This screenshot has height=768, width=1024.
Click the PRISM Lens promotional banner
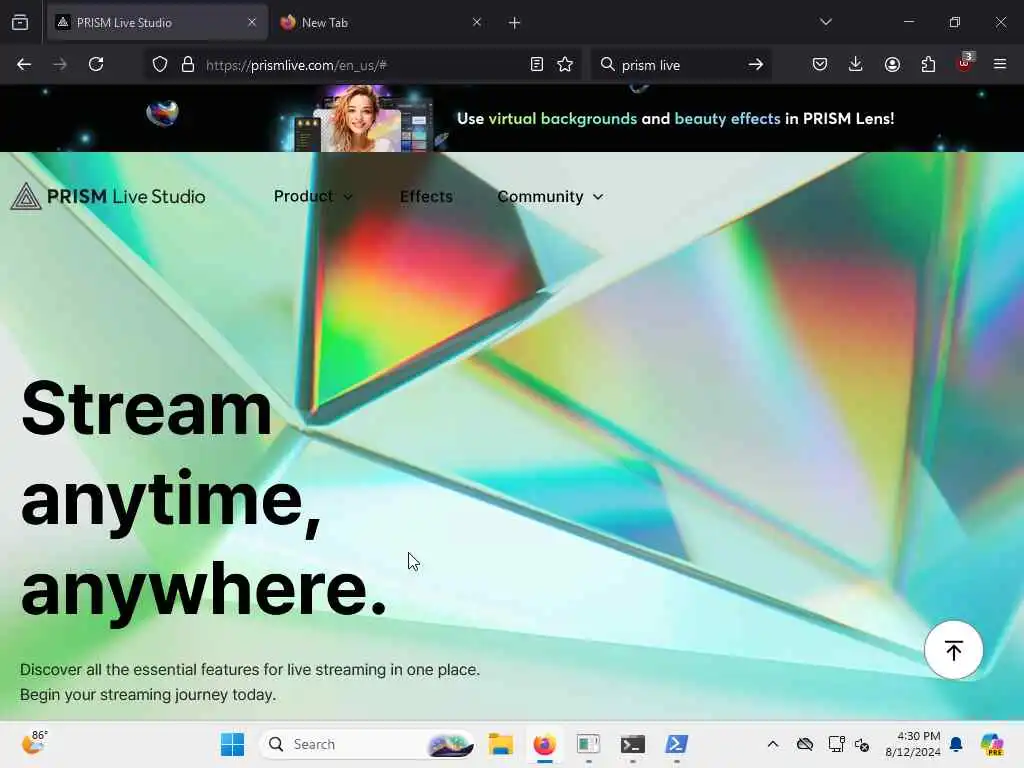point(512,118)
